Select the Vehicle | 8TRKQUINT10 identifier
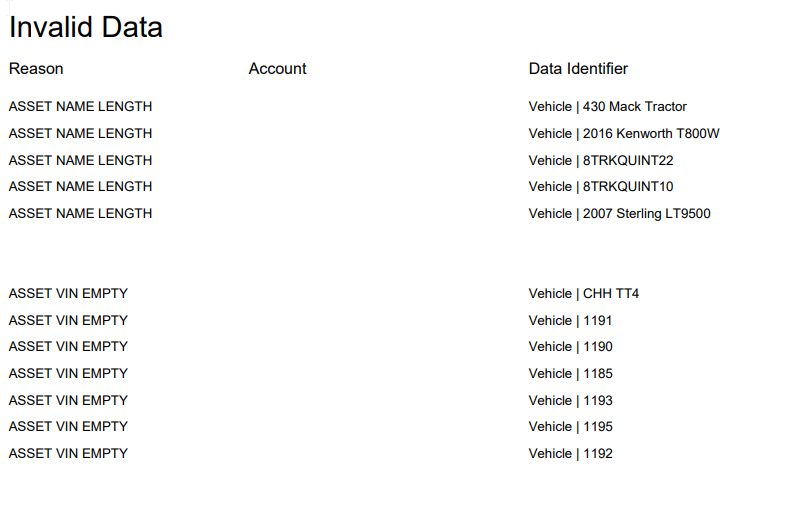 [x=601, y=187]
